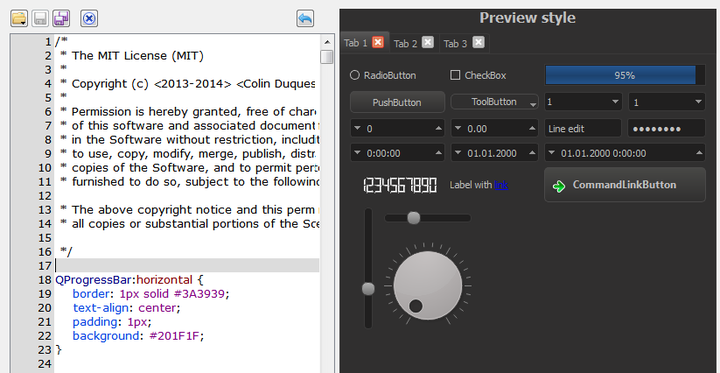720x373 pixels.
Task: Click the editor vertical scrollbar thumb
Action: coord(327,57)
